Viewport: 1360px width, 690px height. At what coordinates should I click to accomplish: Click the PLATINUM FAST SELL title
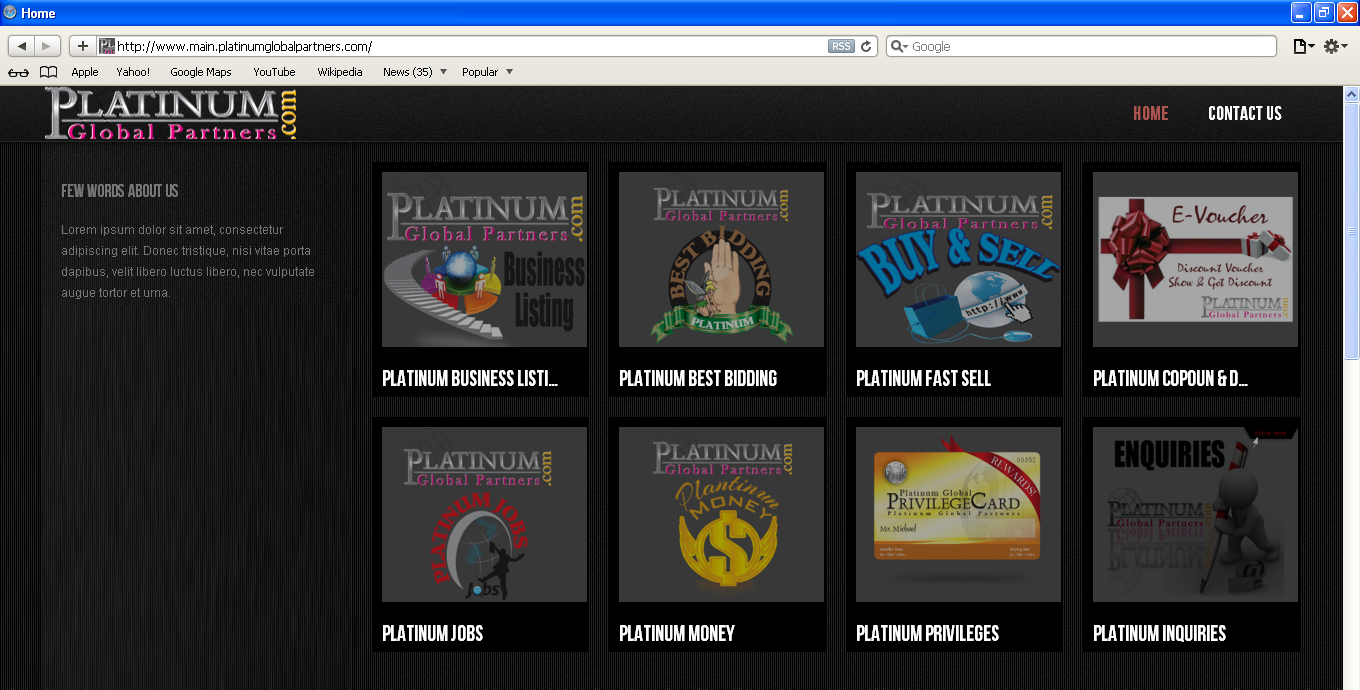[923, 378]
